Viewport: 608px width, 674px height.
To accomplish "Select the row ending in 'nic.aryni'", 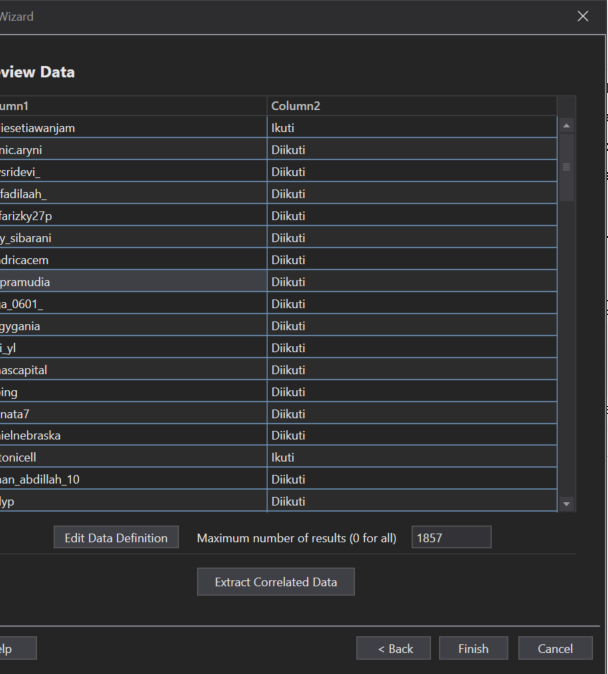I will [x=279, y=150].
